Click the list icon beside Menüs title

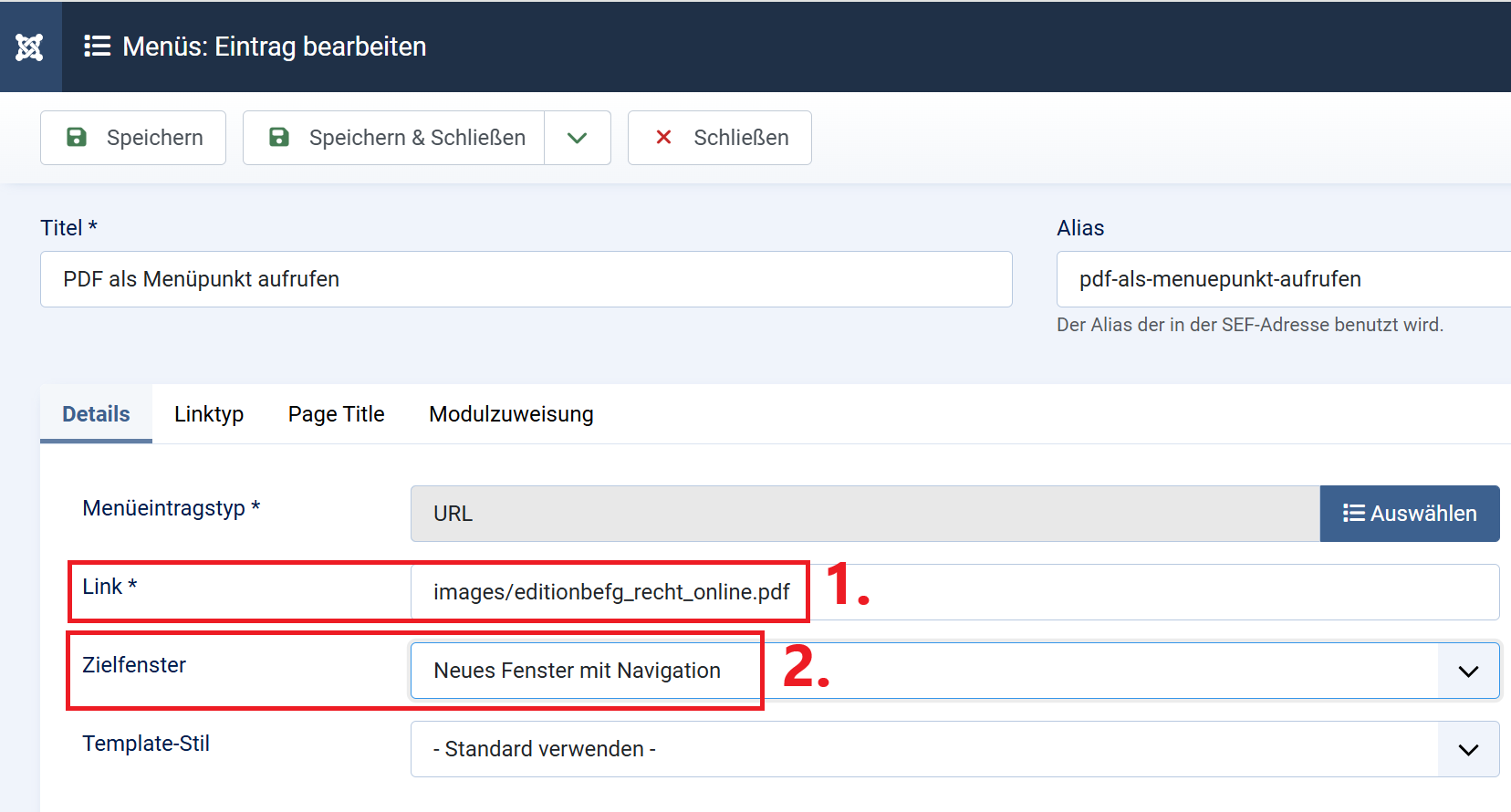(x=97, y=47)
